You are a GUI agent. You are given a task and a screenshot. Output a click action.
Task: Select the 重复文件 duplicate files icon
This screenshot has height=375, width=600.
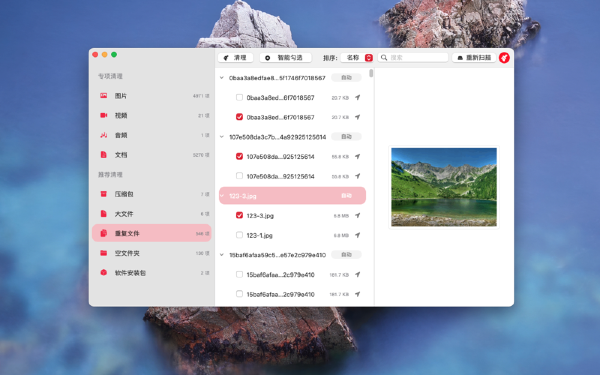coord(103,233)
